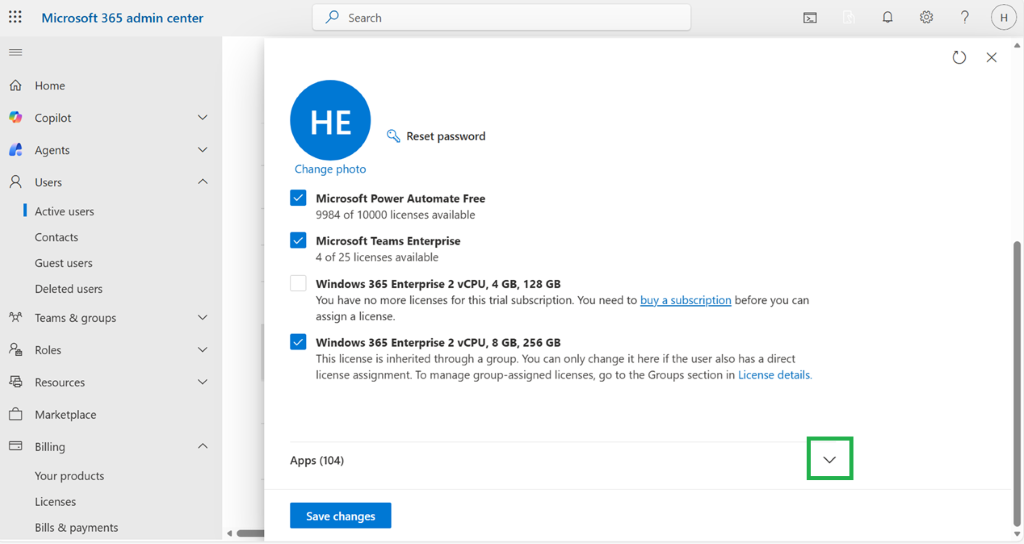The image size is (1024, 544).
Task: Expand the Apps (104) section chevron
Action: [829, 459]
